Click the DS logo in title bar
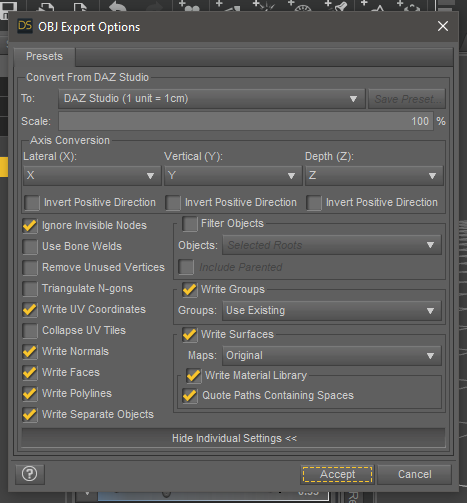The image size is (467, 503). (25, 26)
